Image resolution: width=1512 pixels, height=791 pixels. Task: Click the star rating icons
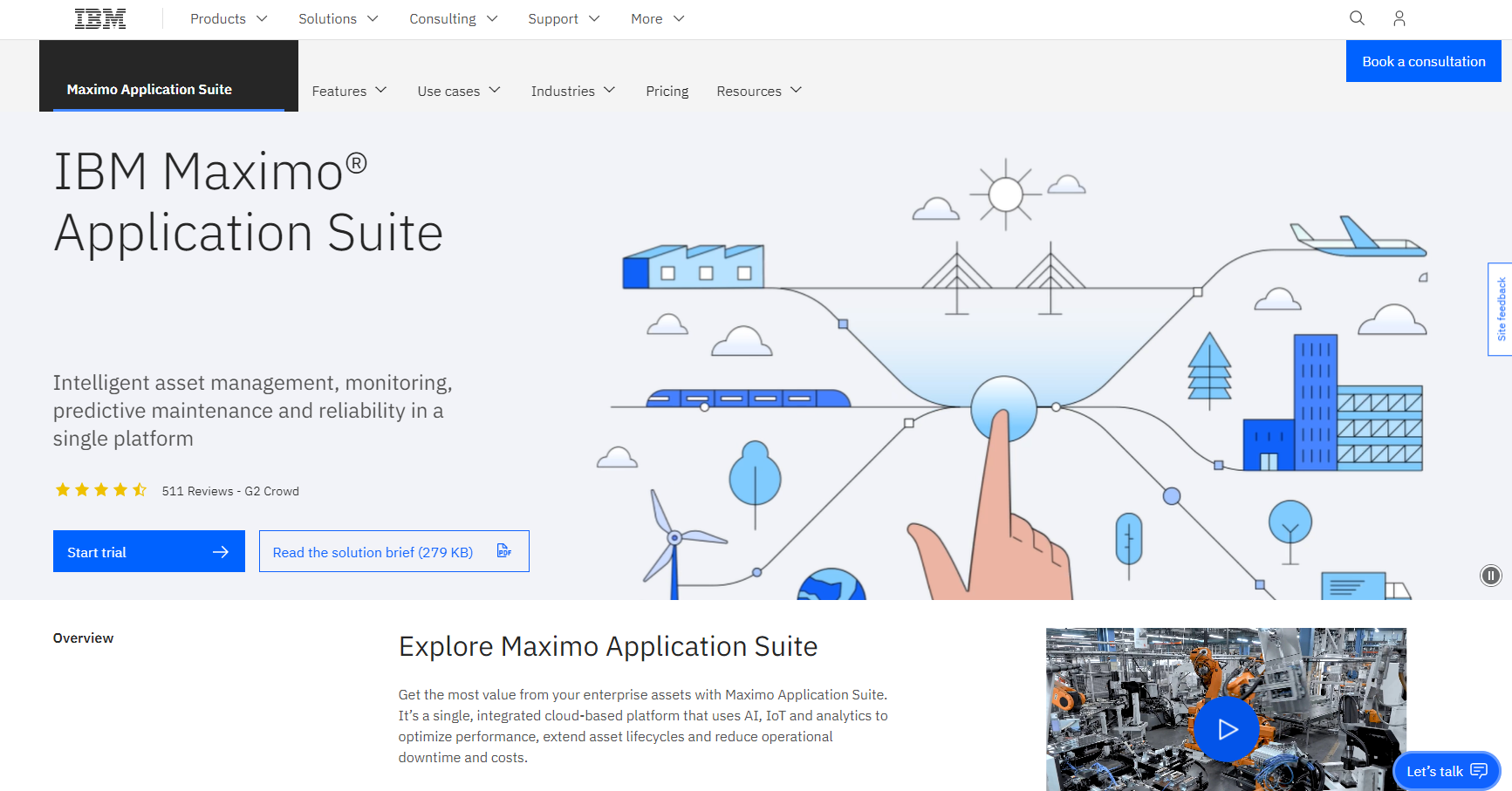[x=100, y=490]
